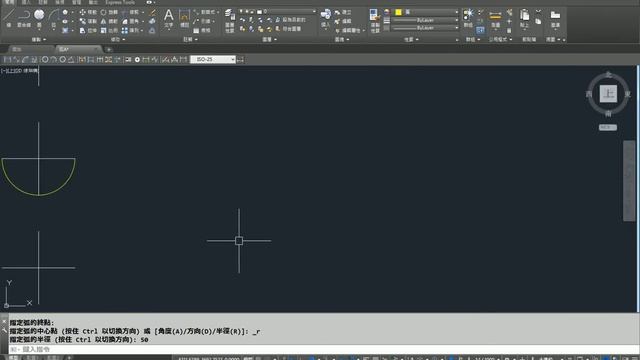Select the Text annotation tool
This screenshot has height=360, width=640.
[169, 18]
